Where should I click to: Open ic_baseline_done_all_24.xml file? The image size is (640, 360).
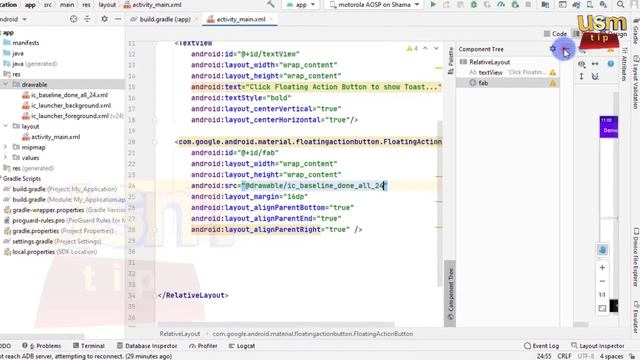69,95
